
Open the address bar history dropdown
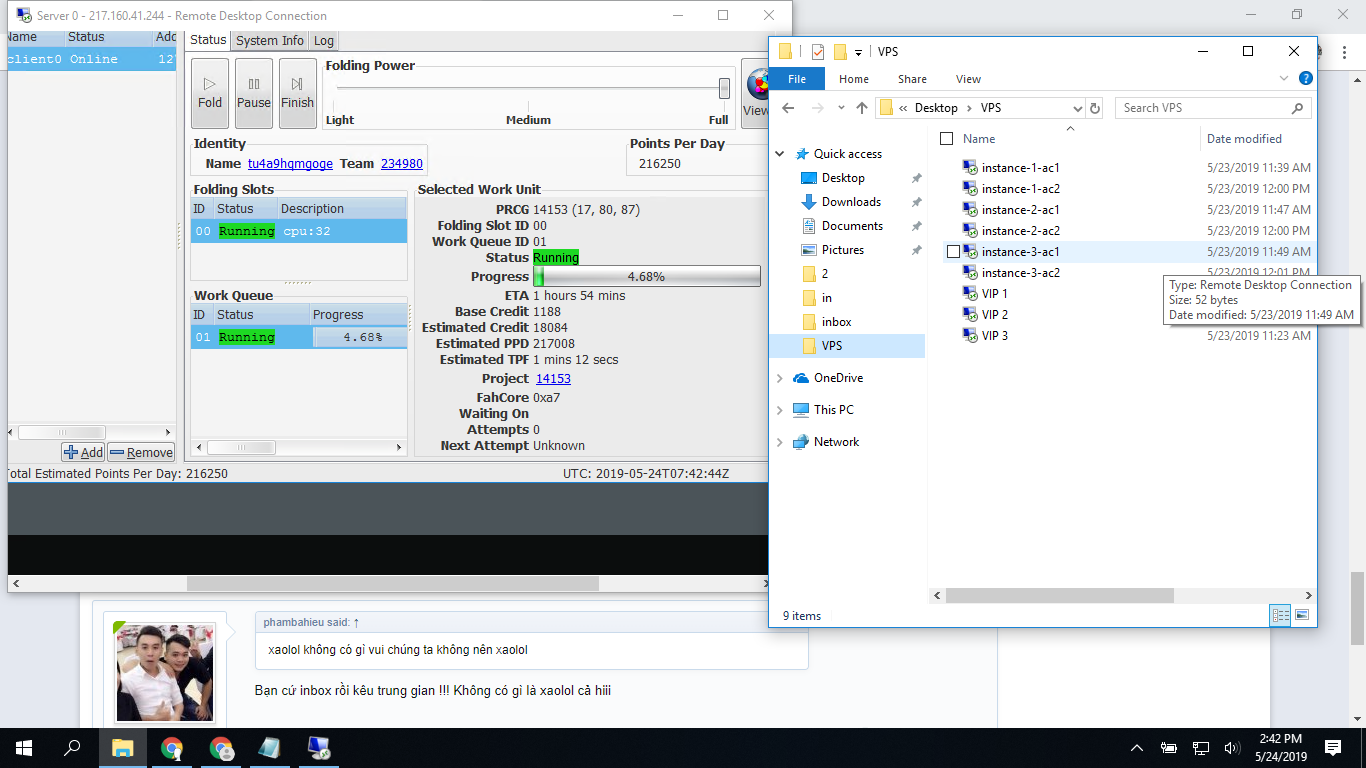pos(1077,108)
